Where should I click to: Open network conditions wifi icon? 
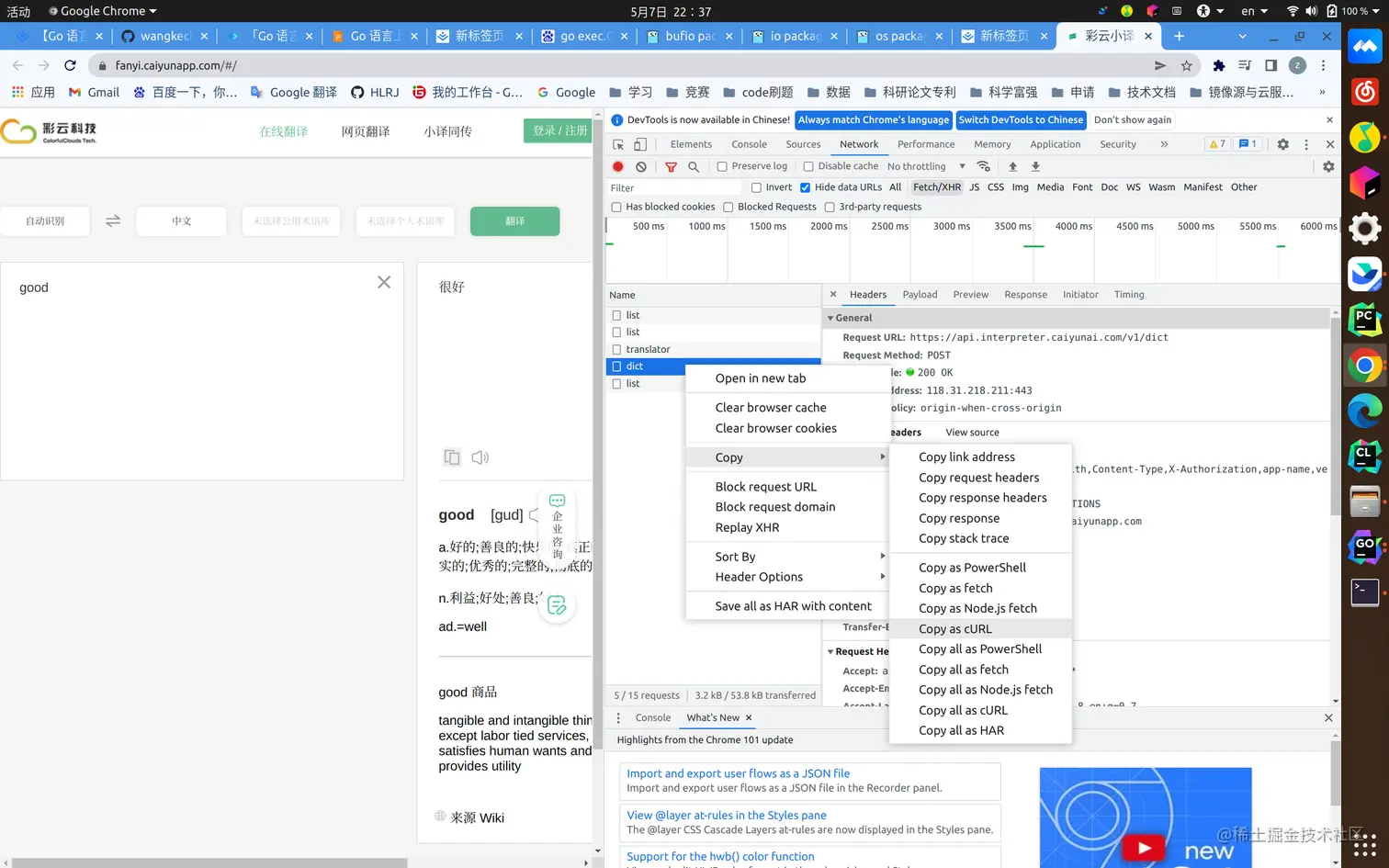coord(984,166)
